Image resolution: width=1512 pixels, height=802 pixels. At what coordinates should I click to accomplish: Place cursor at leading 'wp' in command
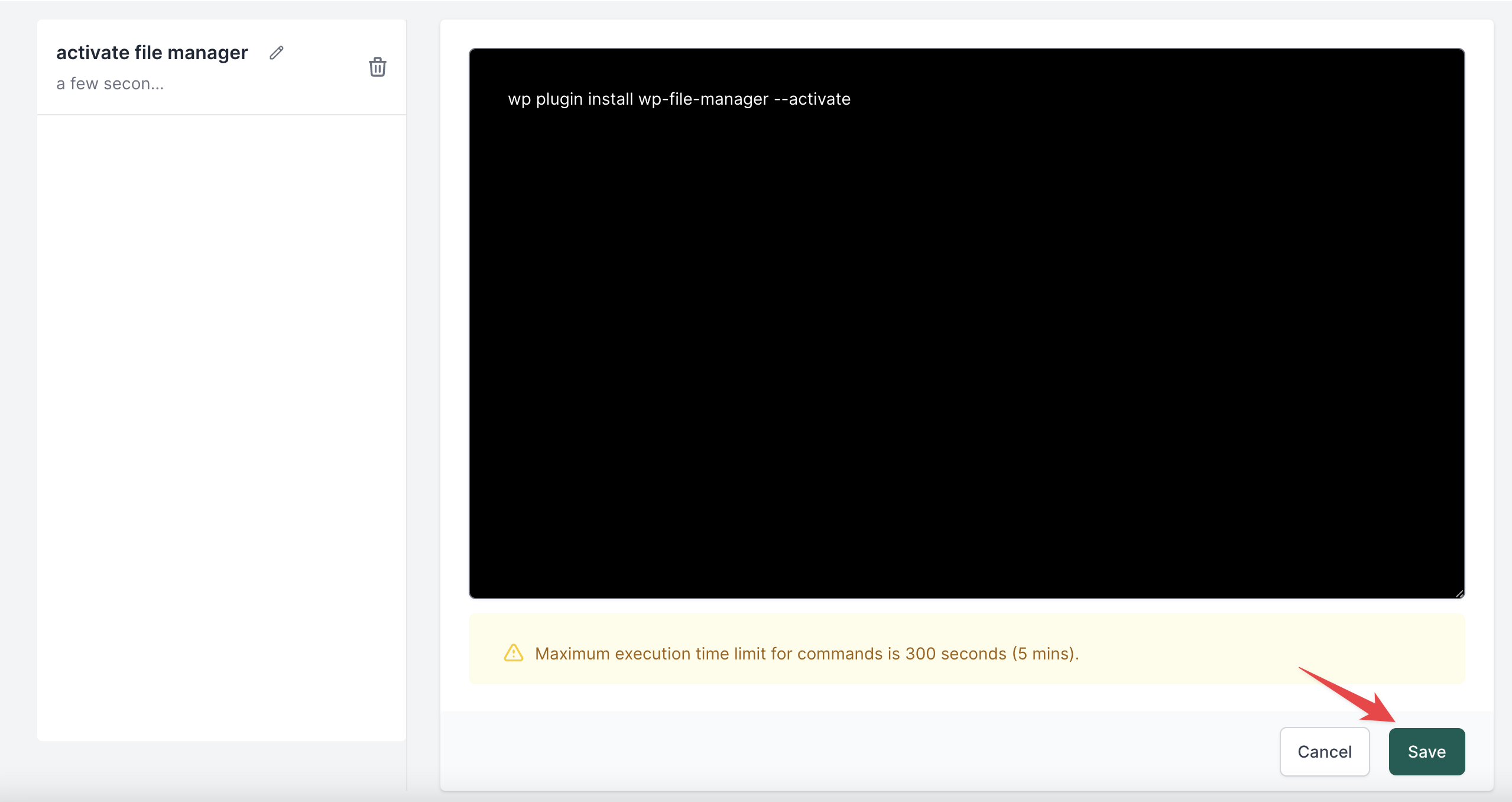[518, 99]
